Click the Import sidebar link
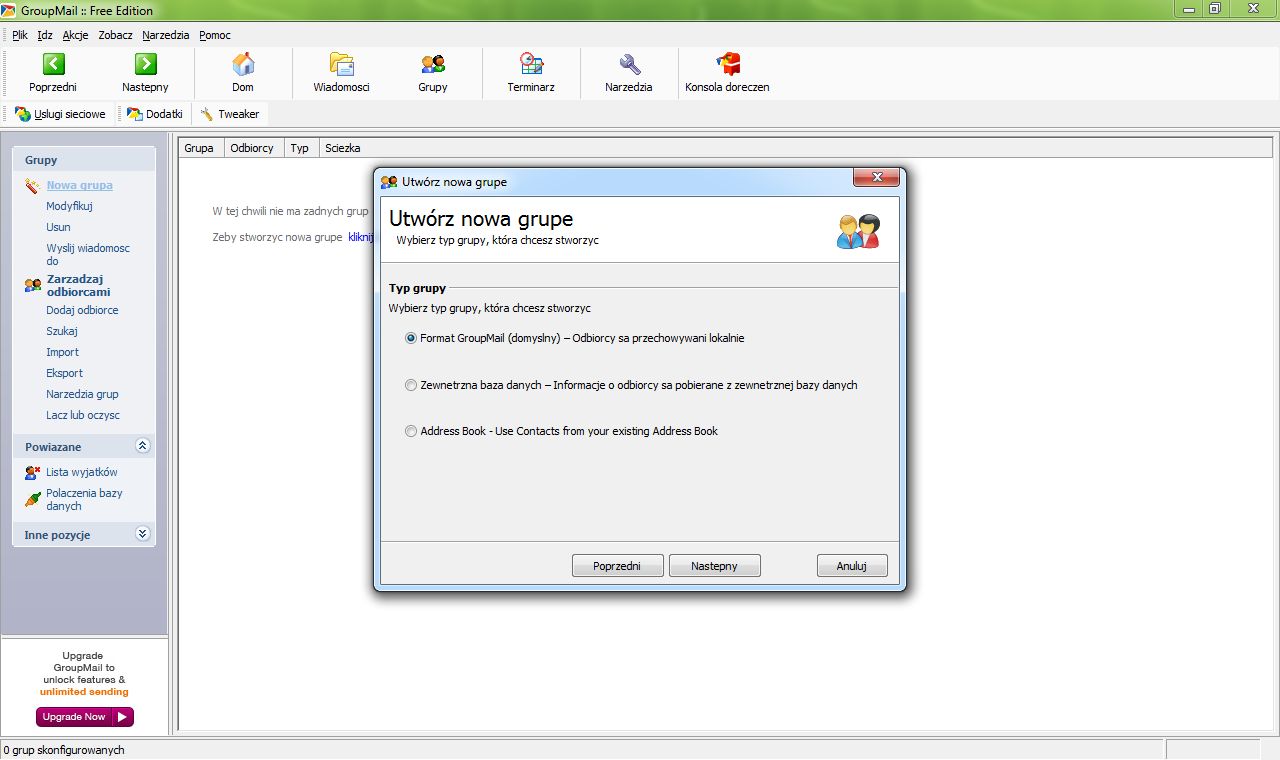 [x=62, y=352]
